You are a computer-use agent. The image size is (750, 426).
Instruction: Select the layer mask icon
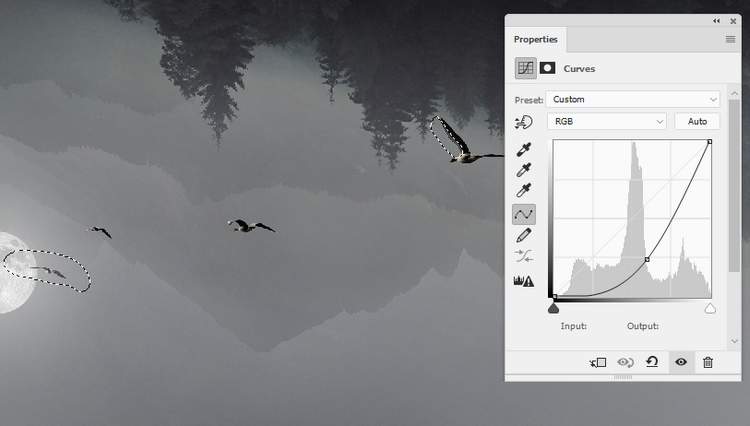(548, 68)
